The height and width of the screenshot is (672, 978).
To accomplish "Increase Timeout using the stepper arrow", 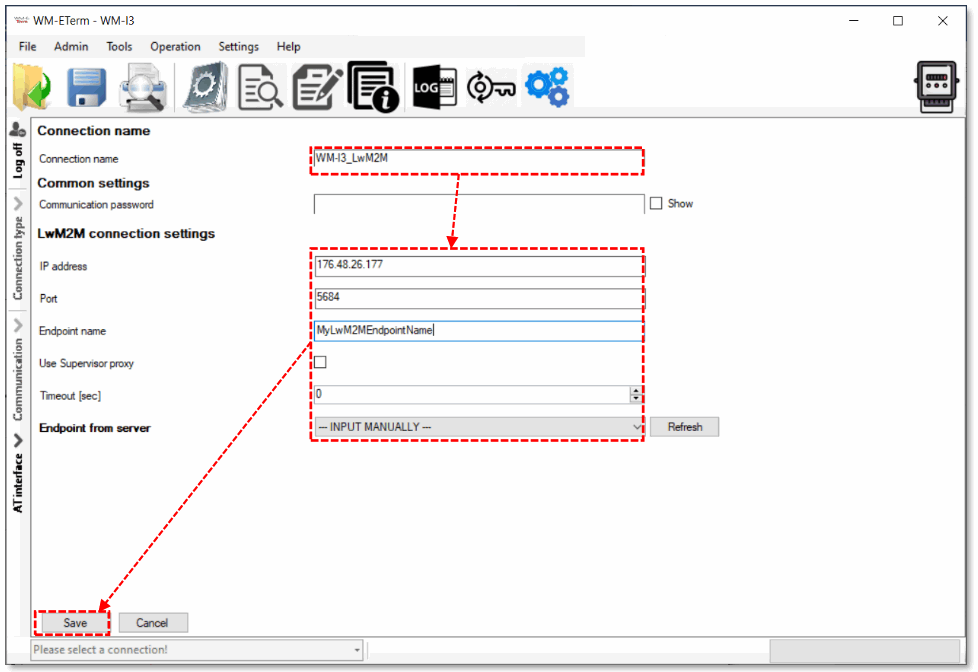I will [636, 389].
